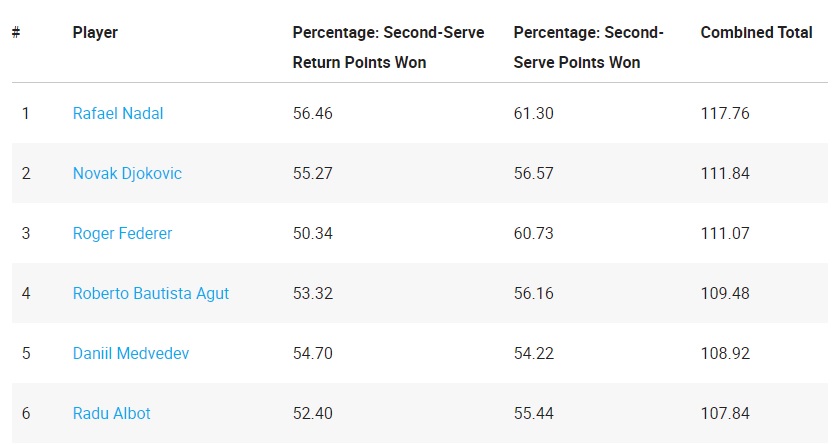Open the Radu Albot link
The image size is (835, 444).
coord(112,413)
